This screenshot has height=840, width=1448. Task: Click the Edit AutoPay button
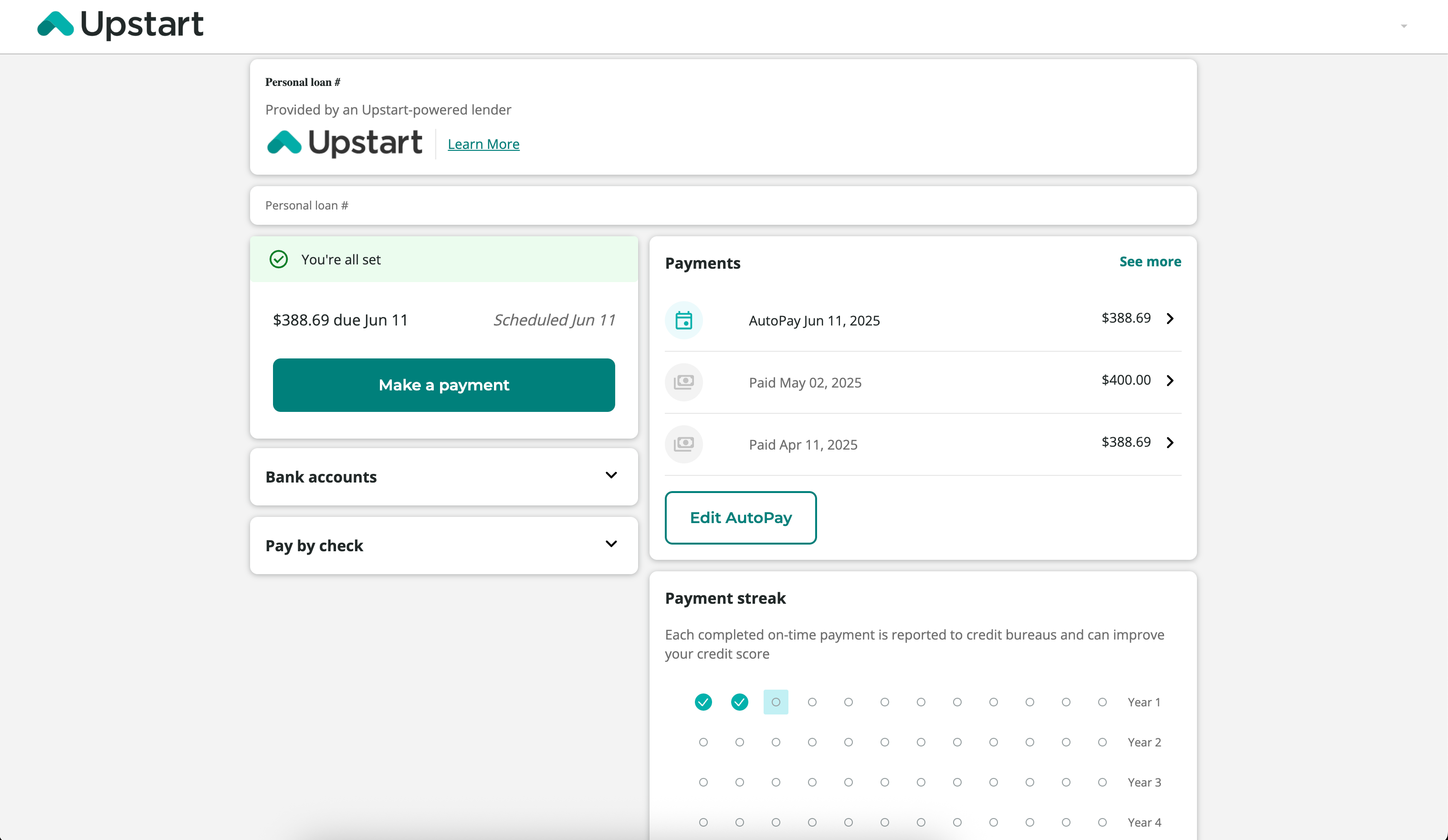tap(740, 518)
